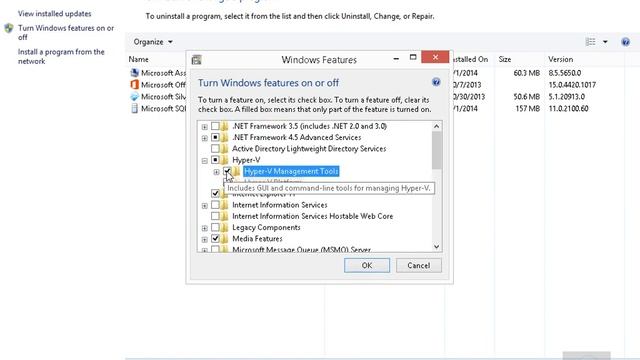640x360 pixels.
Task: Toggle the .NET Framework 4.5 Advanced Services checkbox
Action: [215, 138]
